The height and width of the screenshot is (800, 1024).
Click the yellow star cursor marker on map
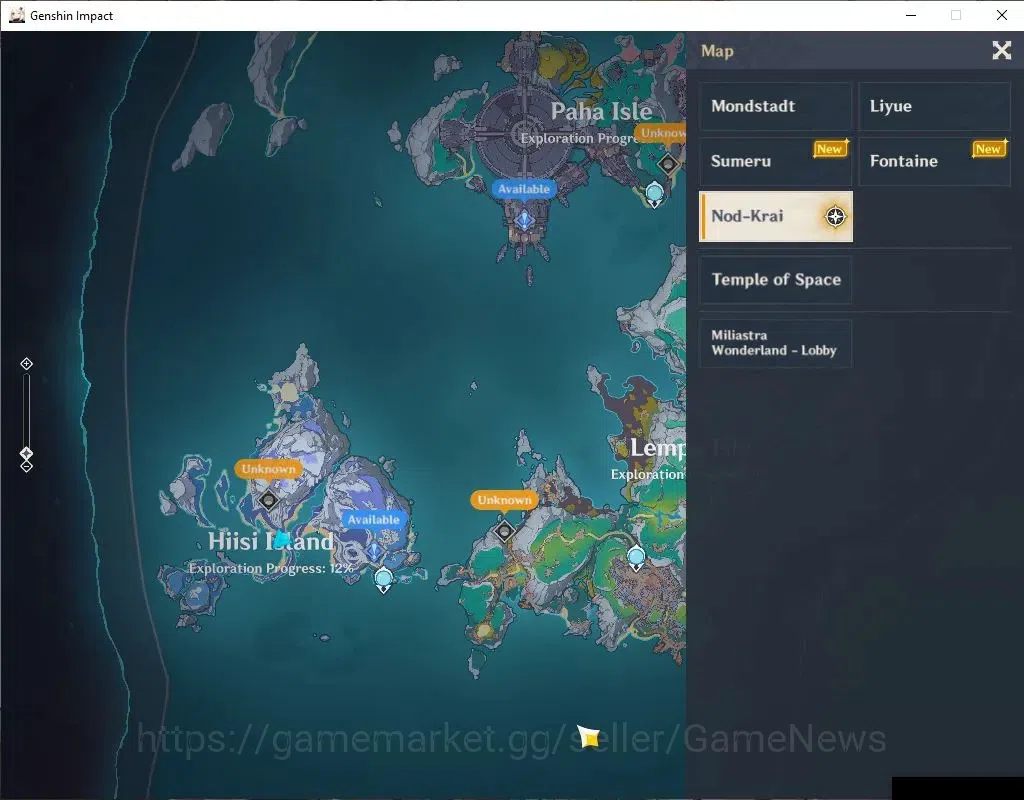pos(588,736)
